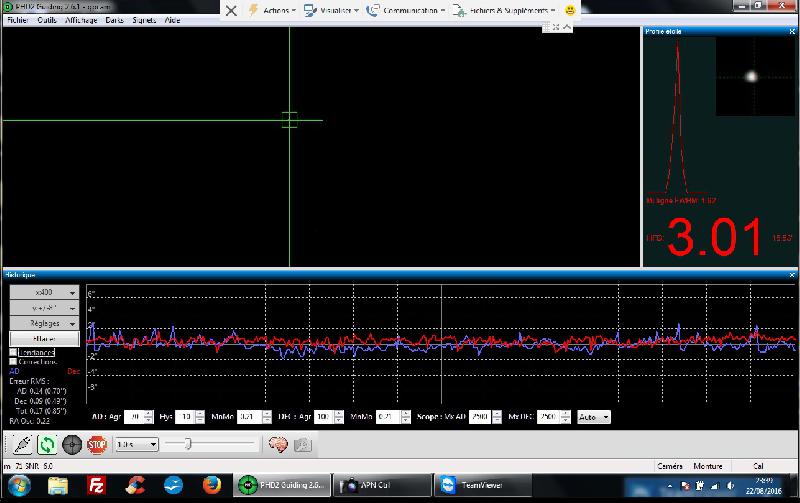Click the DEC MnMo value field
The image size is (800, 503).
(x=388, y=417)
